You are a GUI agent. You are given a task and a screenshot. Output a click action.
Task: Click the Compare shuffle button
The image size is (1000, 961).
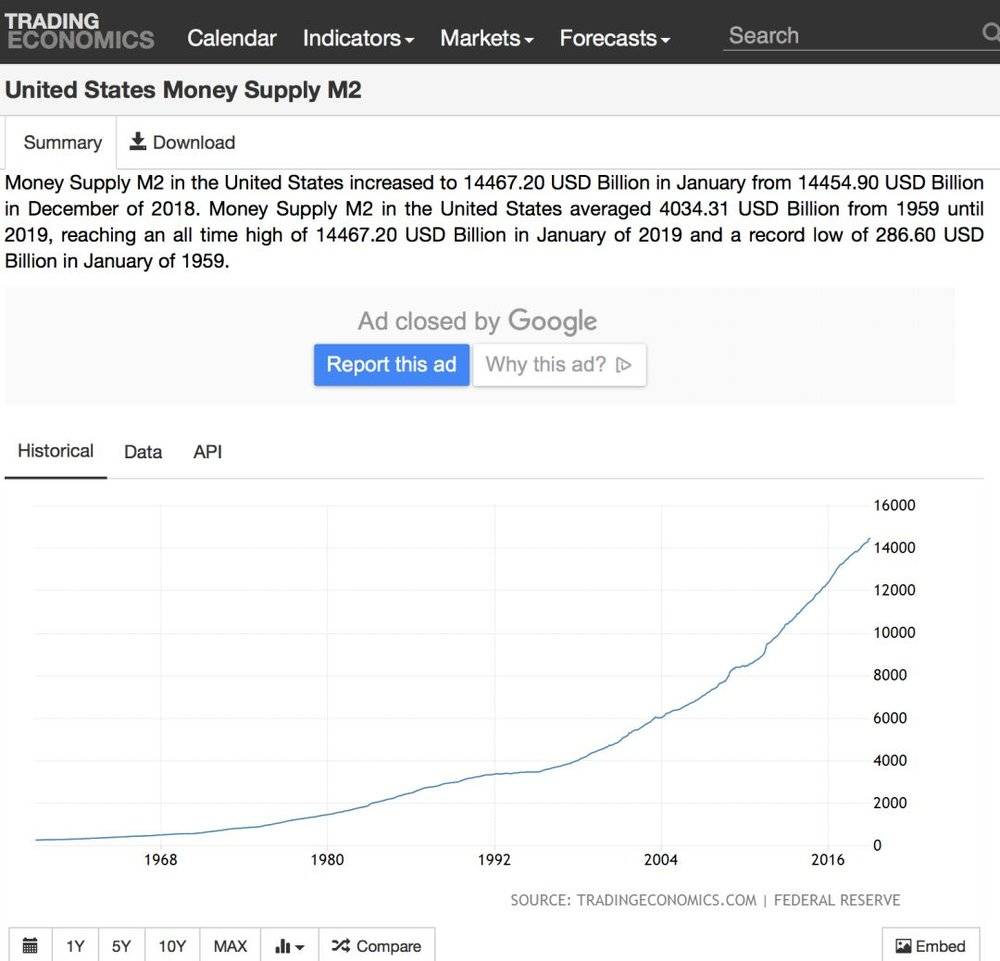click(376, 946)
